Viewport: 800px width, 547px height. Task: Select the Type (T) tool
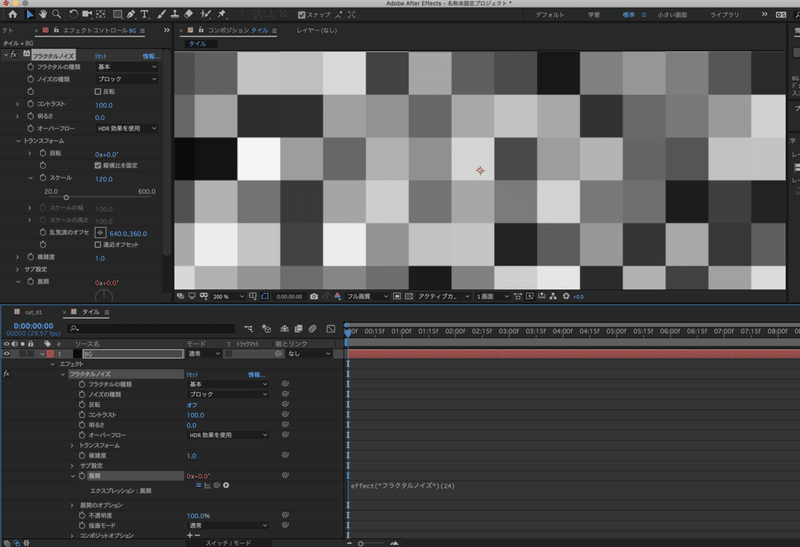coord(146,15)
